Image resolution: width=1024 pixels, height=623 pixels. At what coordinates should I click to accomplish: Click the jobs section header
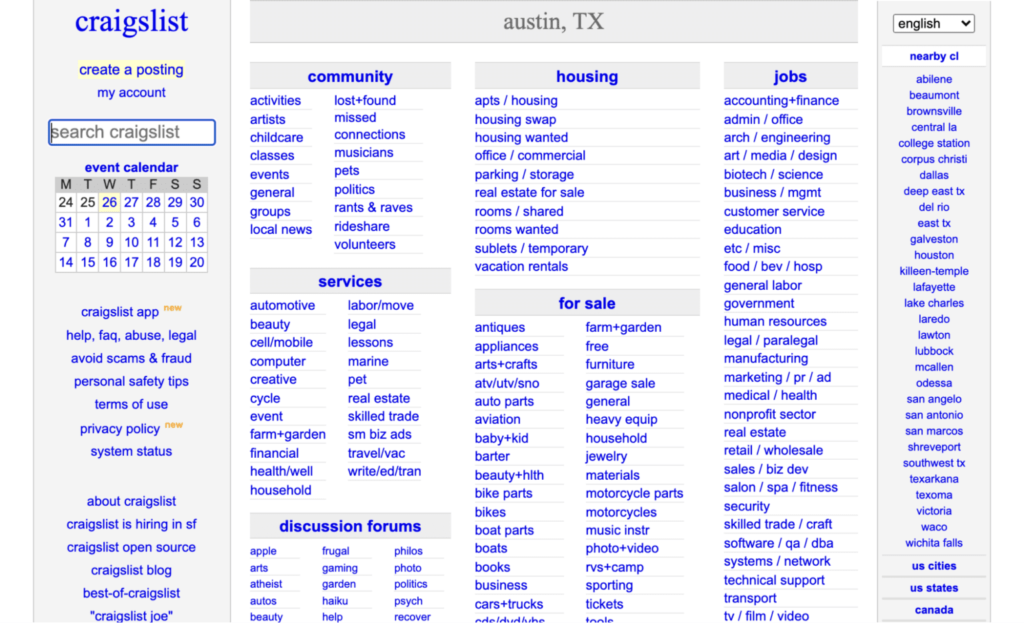tap(790, 77)
